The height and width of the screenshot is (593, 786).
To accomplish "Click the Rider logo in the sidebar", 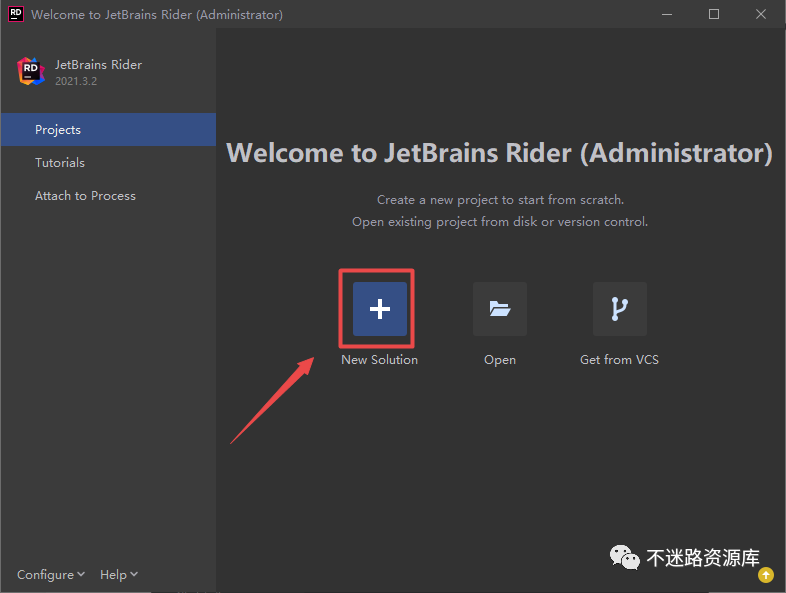I will (x=31, y=71).
